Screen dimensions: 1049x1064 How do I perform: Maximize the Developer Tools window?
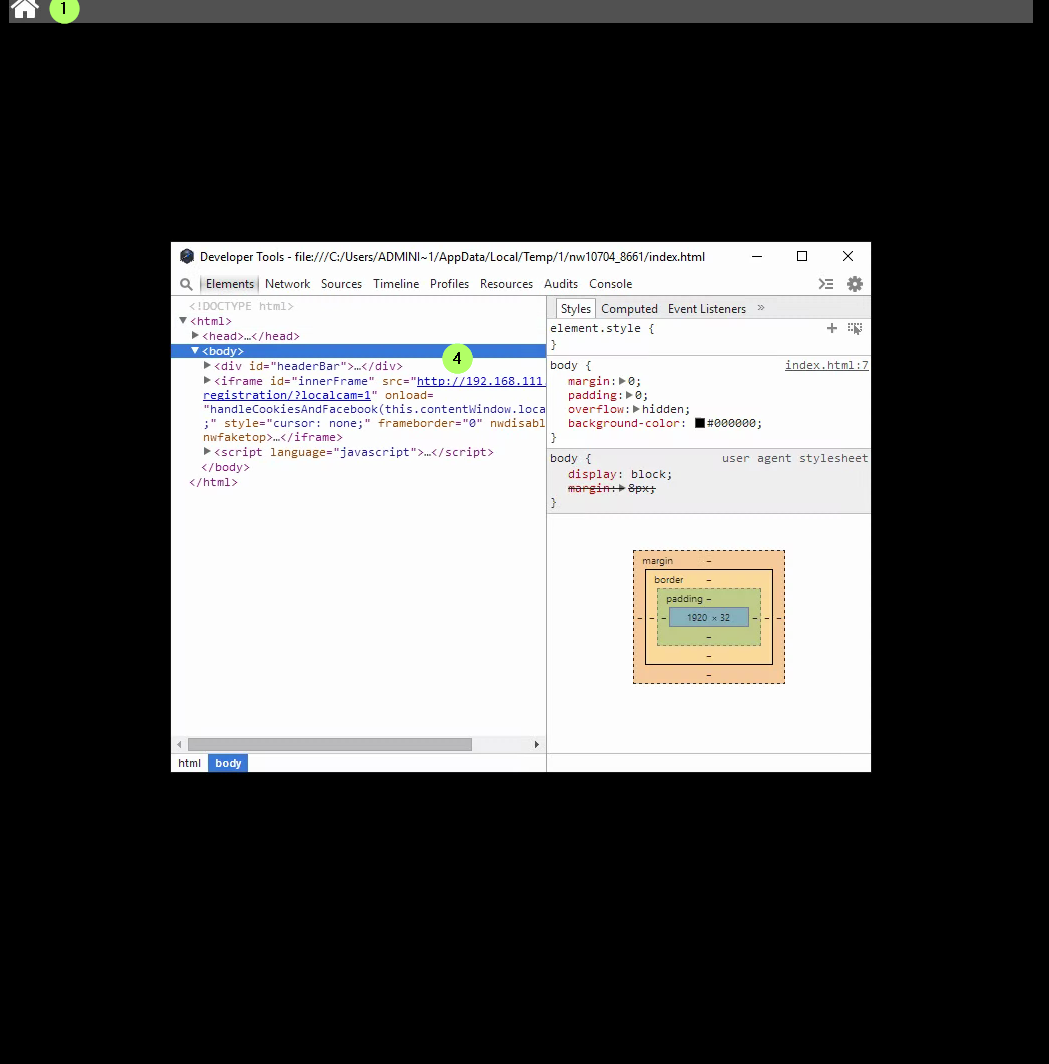[802, 256]
